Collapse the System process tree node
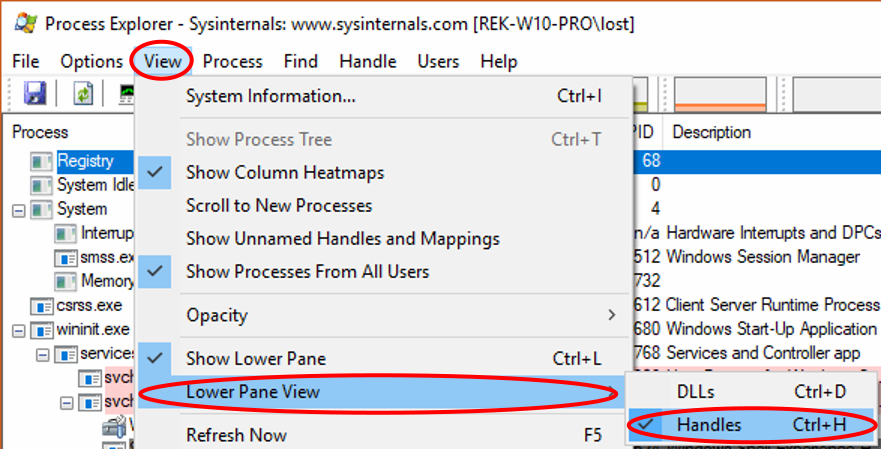 tap(18, 210)
